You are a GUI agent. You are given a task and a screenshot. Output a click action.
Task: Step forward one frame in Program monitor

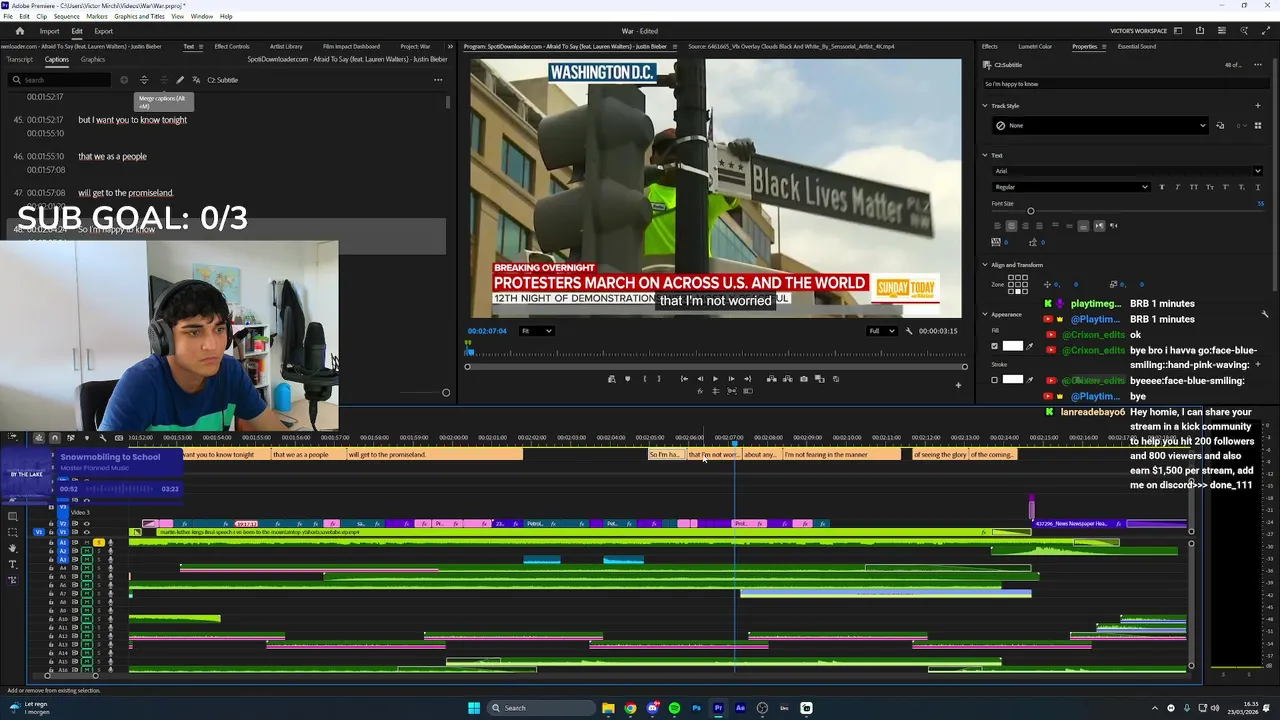click(731, 379)
